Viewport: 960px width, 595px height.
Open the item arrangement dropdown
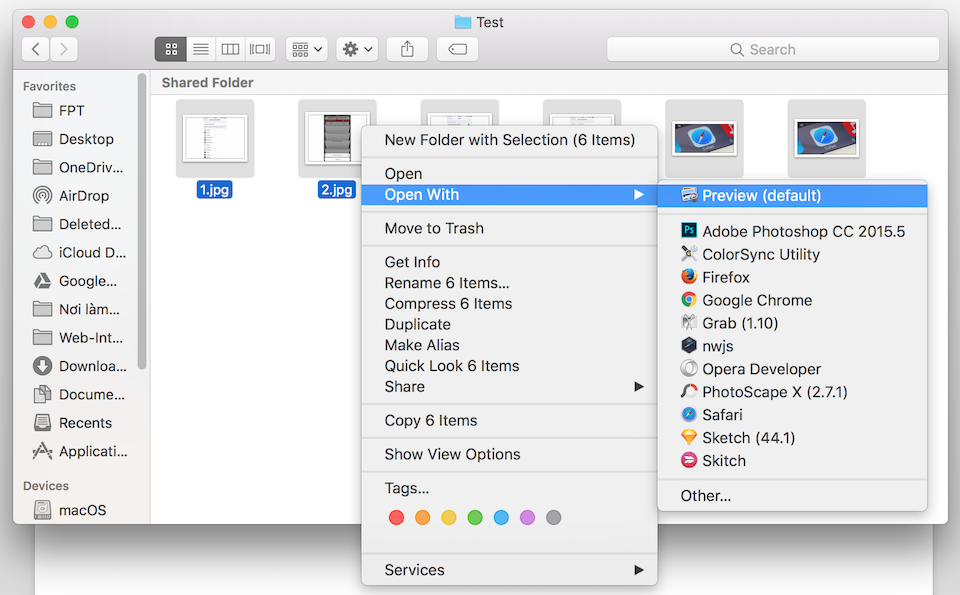(x=305, y=48)
